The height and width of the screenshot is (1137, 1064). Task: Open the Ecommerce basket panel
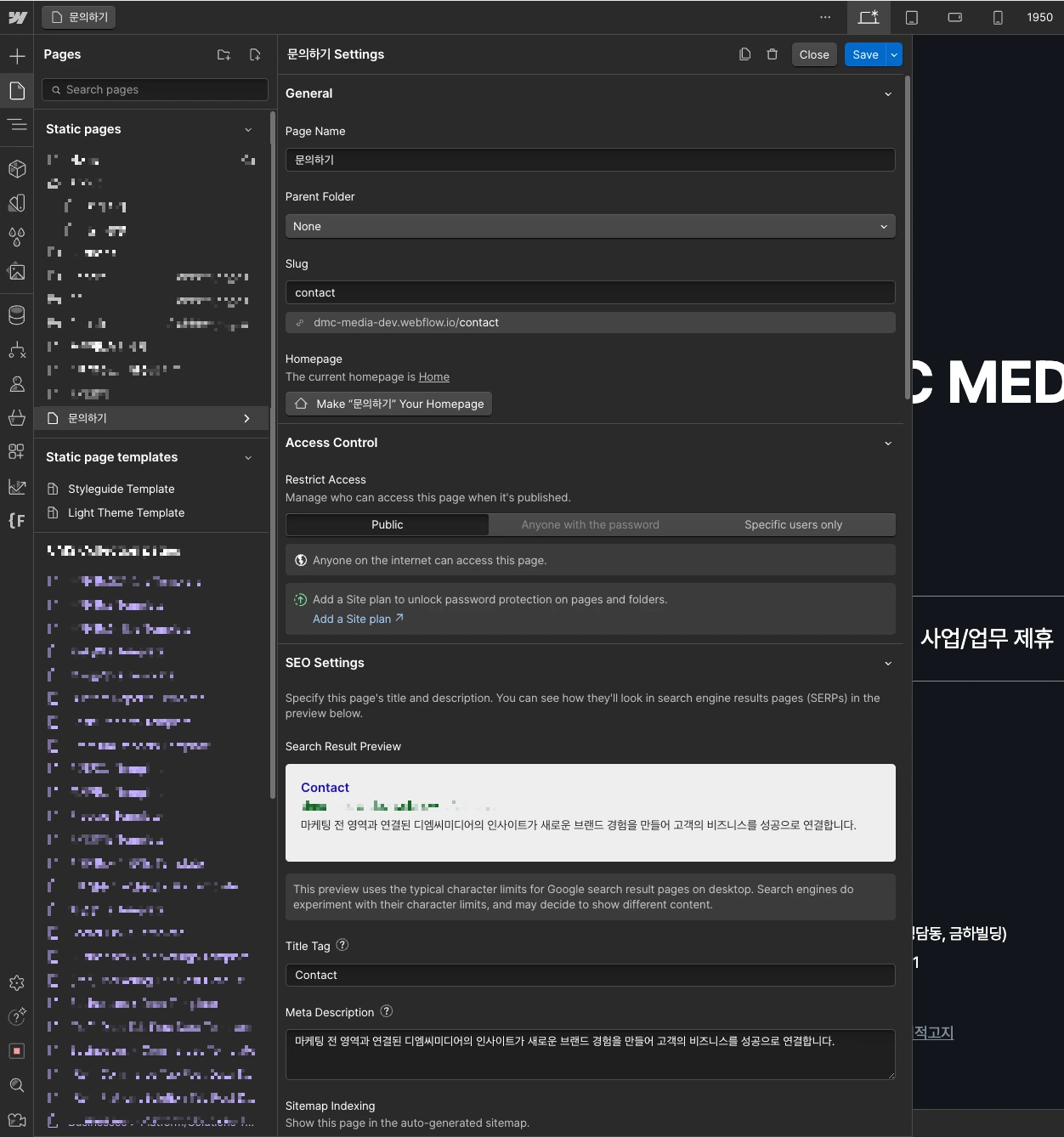click(x=17, y=417)
